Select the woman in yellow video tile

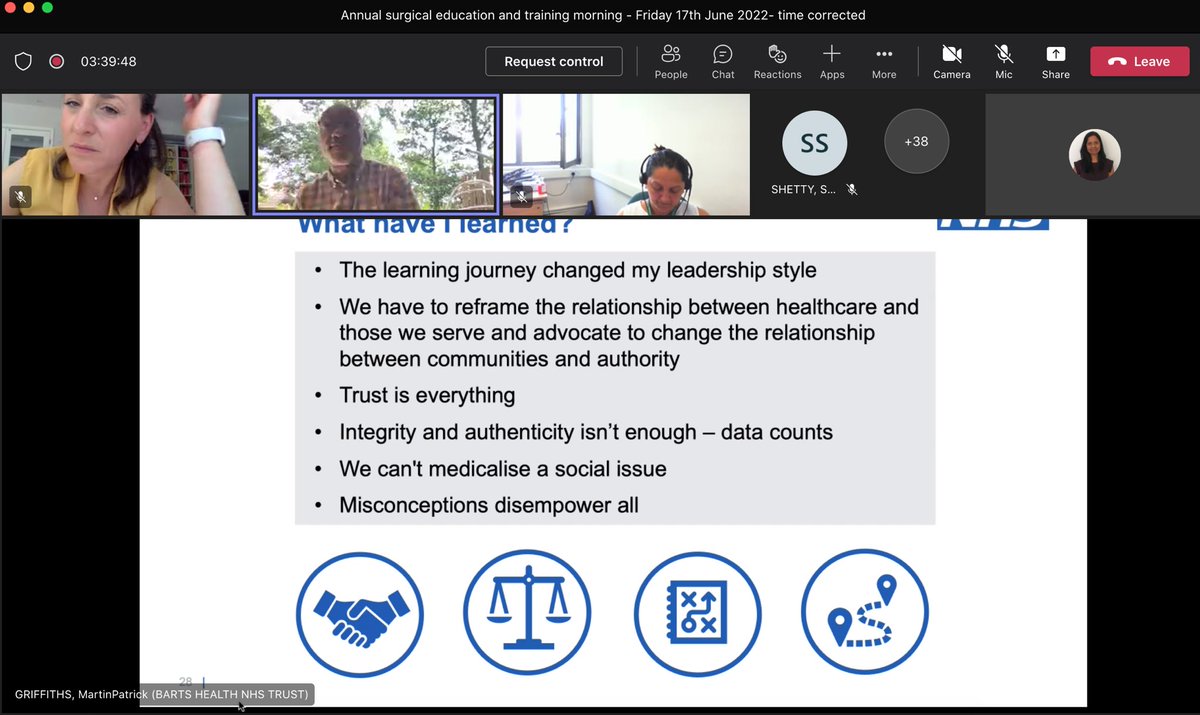click(x=125, y=155)
